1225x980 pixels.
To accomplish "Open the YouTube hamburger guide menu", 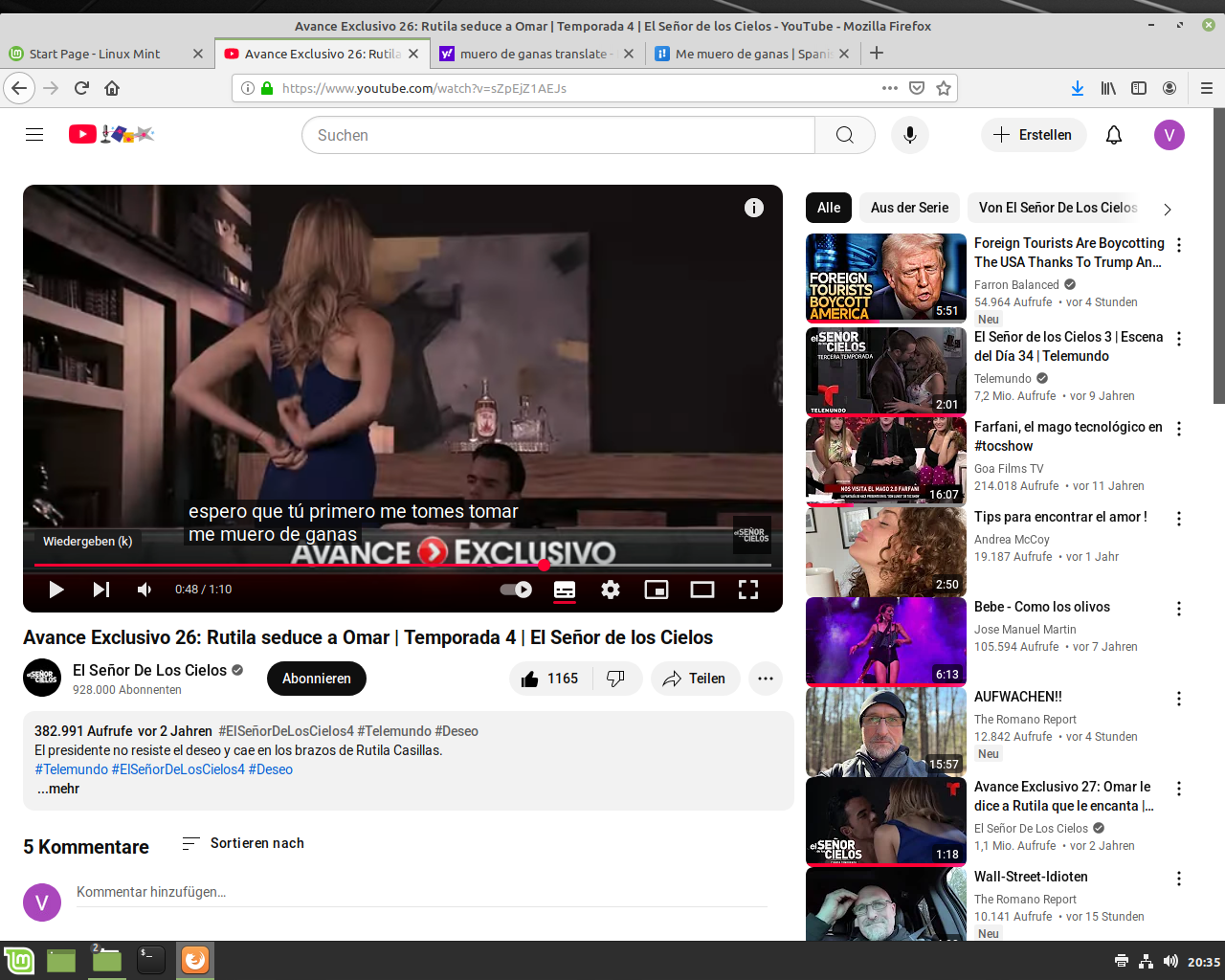I will tap(34, 135).
